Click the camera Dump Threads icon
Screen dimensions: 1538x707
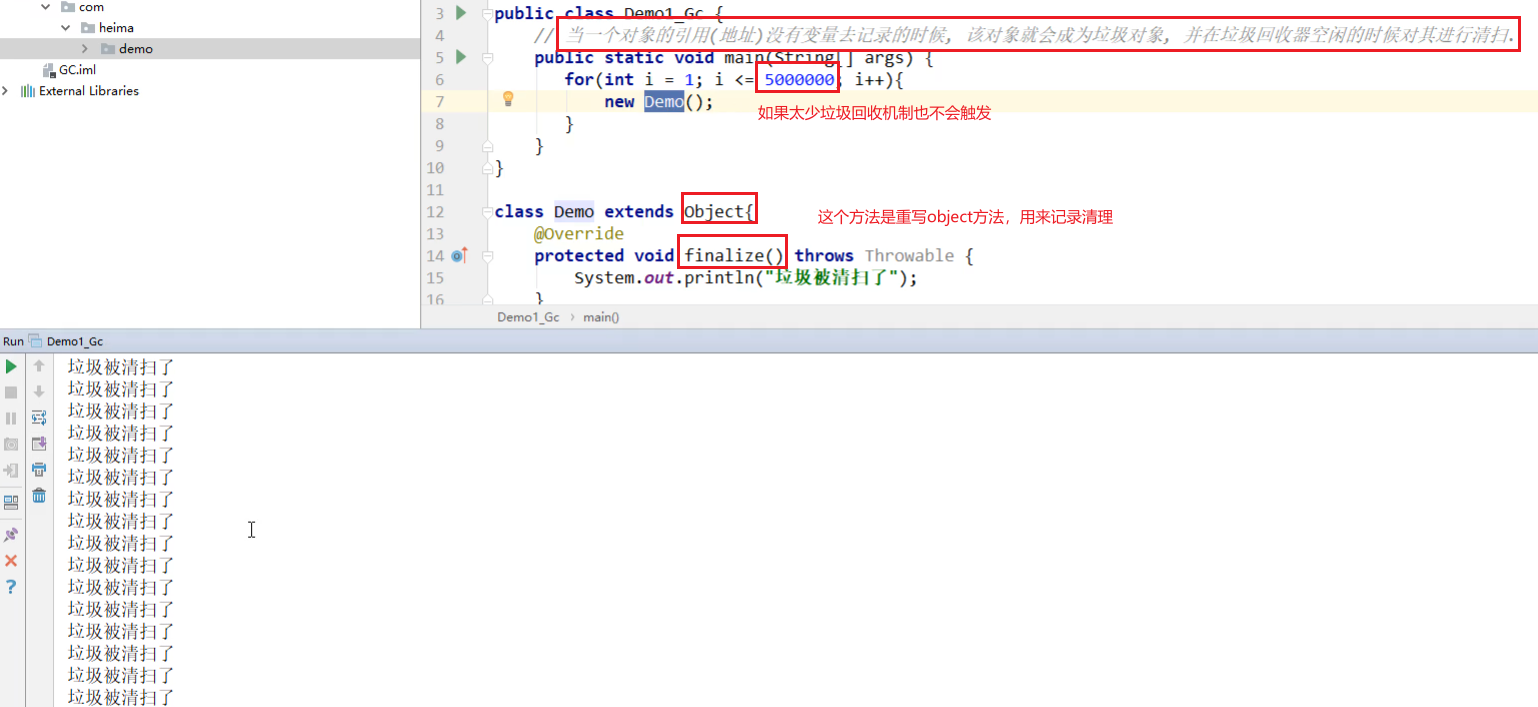click(11, 444)
